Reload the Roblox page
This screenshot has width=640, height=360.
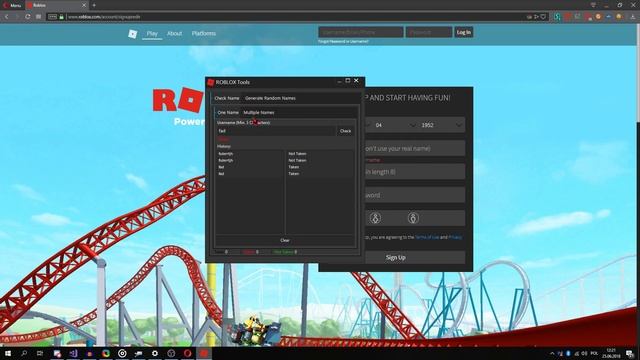(27, 17)
